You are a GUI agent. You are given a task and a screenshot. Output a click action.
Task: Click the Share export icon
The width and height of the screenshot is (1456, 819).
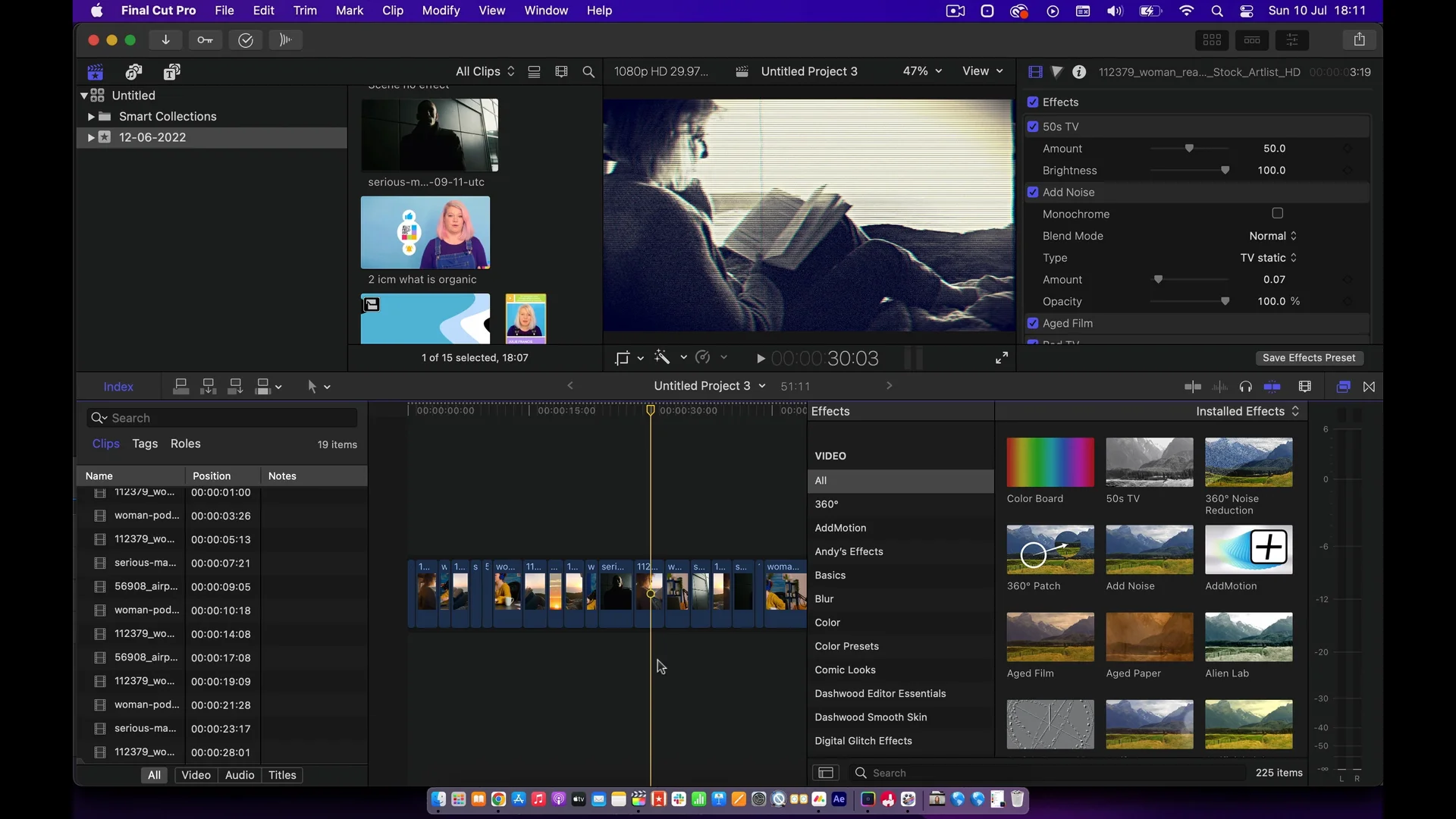[1359, 40]
